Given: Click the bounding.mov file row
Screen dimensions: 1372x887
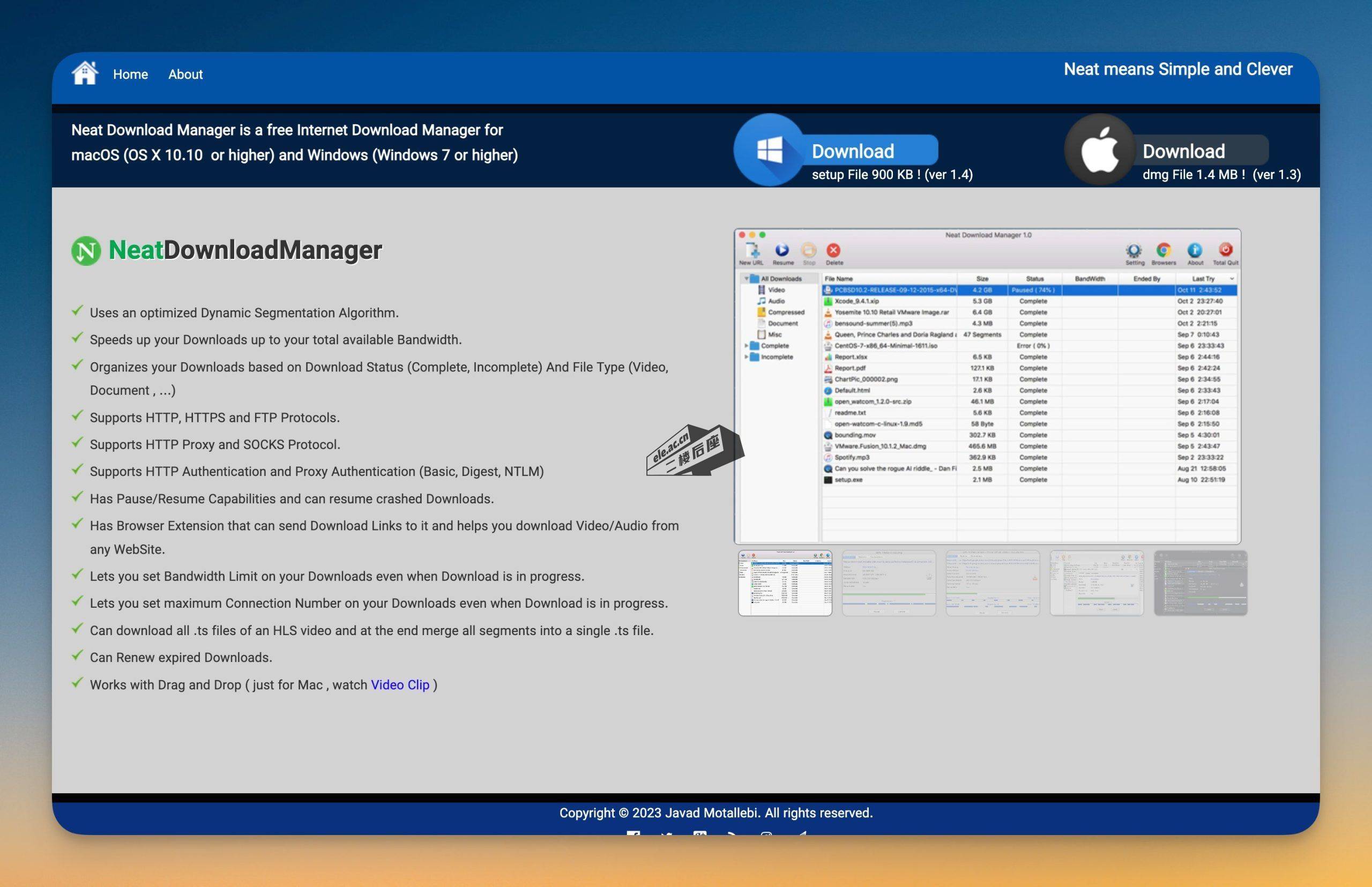Looking at the screenshot, I should click(x=1030, y=435).
